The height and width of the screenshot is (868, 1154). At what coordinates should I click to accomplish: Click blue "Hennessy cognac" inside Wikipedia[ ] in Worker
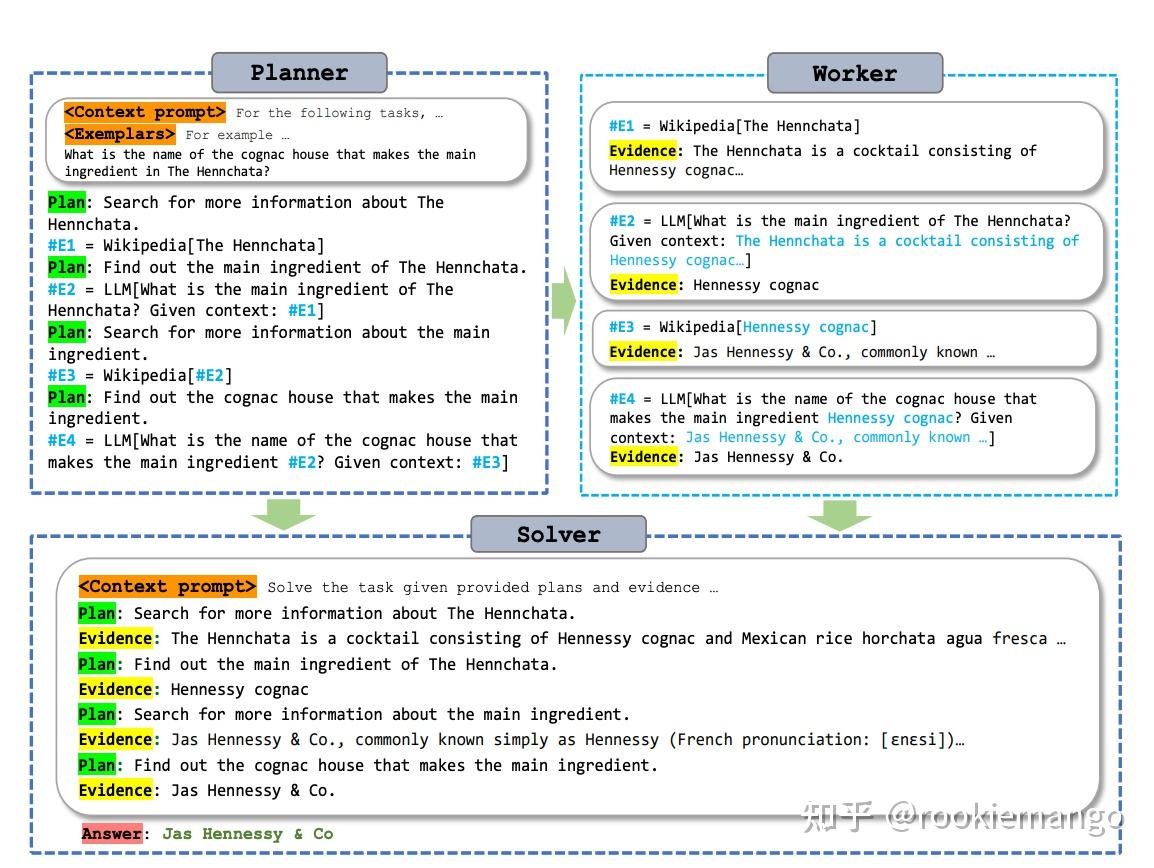(x=806, y=327)
